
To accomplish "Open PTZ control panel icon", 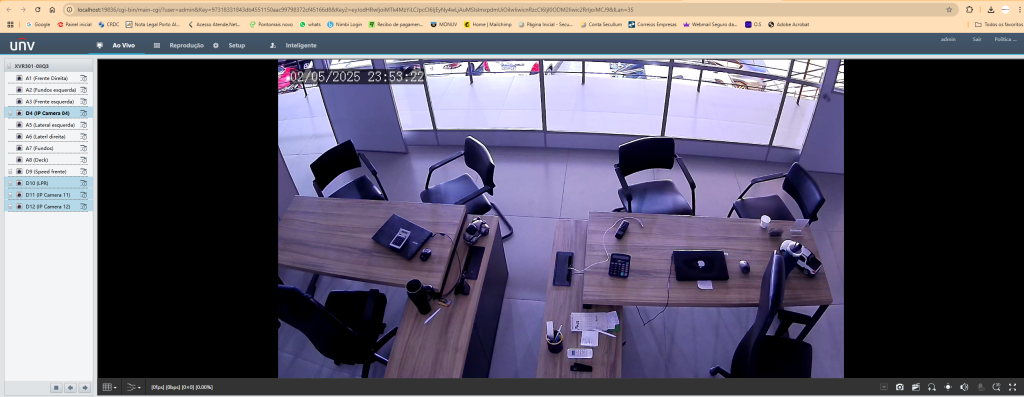I will coord(948,387).
